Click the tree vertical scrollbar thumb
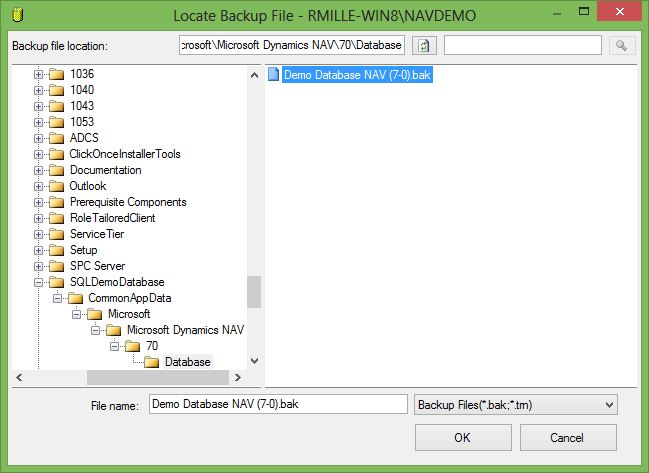 [x=254, y=292]
